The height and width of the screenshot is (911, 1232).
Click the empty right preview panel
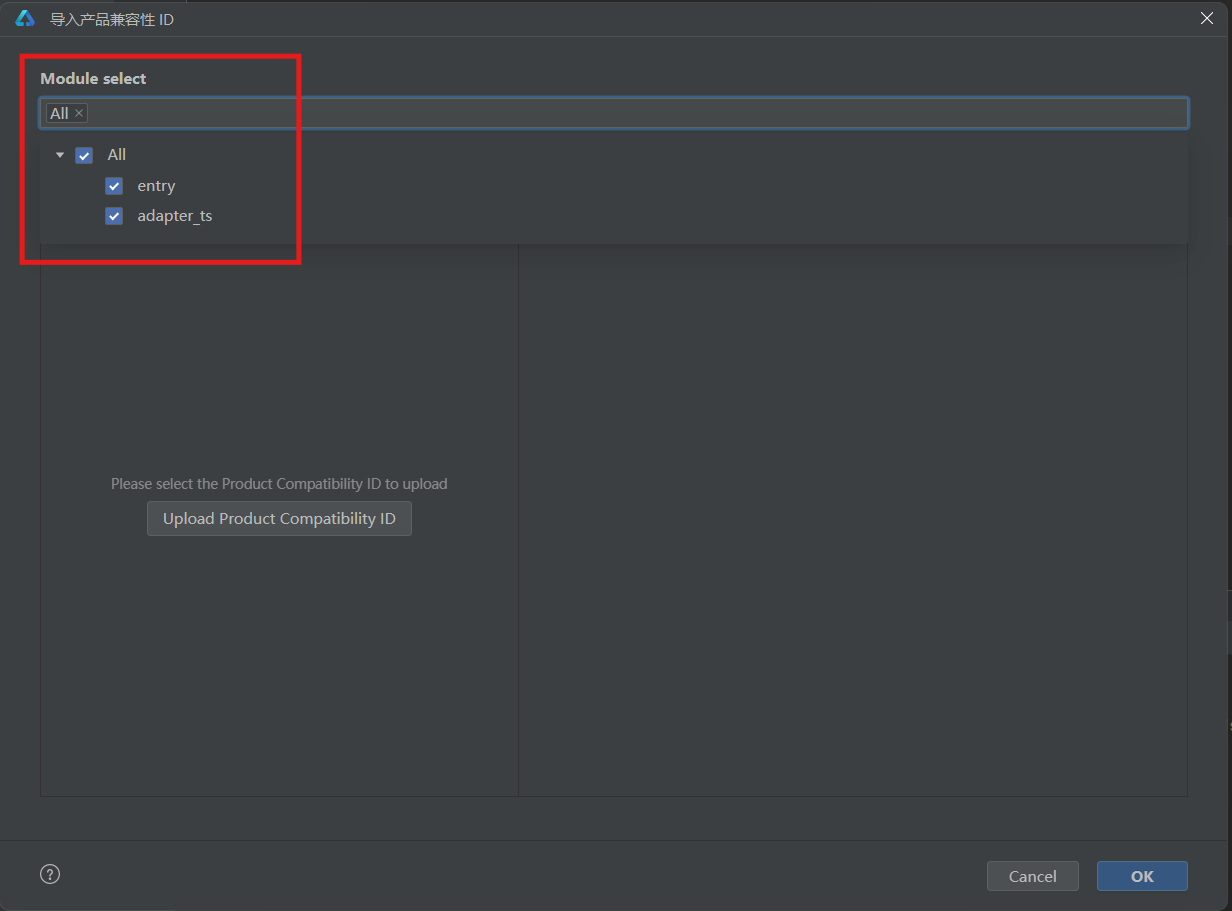852,520
